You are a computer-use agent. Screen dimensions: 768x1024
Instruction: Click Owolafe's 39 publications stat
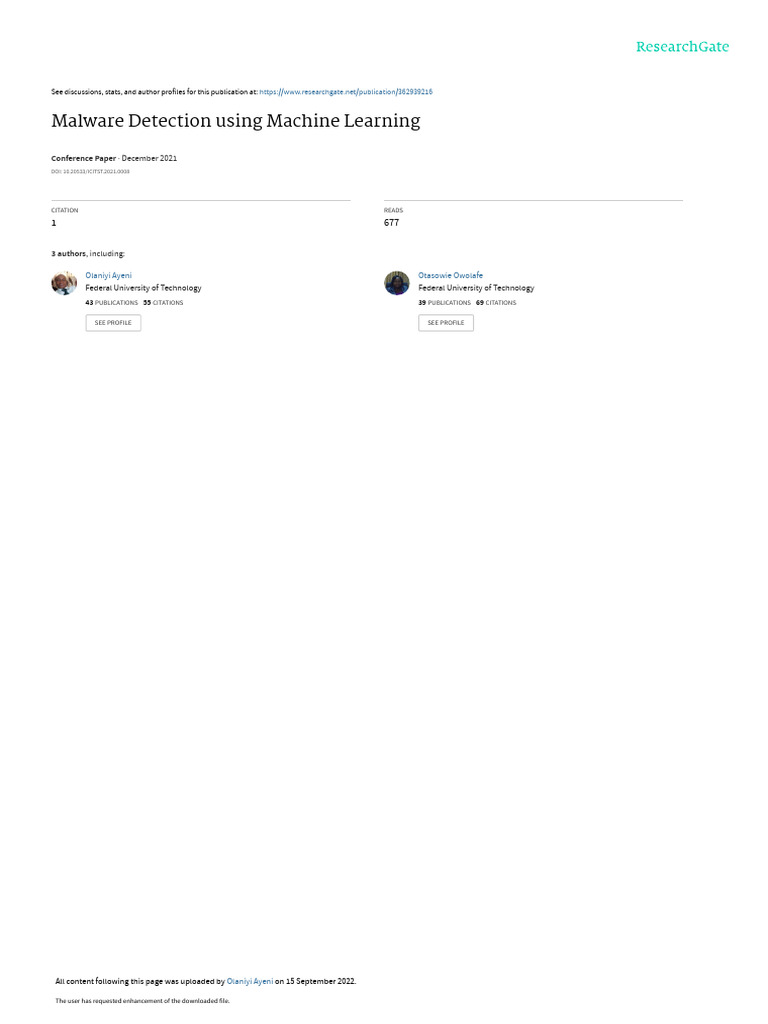point(444,303)
